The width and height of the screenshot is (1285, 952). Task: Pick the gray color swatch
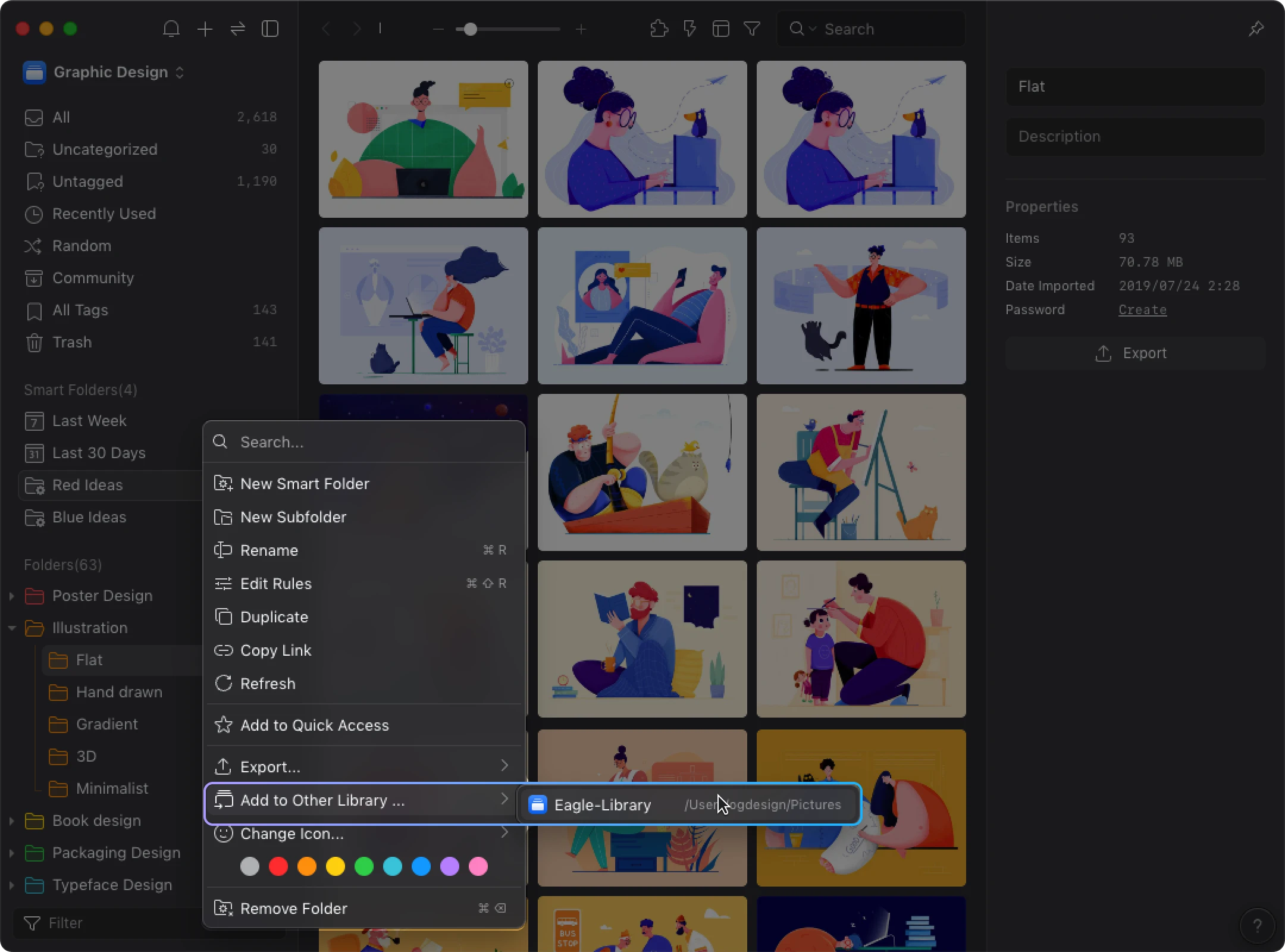click(250, 866)
